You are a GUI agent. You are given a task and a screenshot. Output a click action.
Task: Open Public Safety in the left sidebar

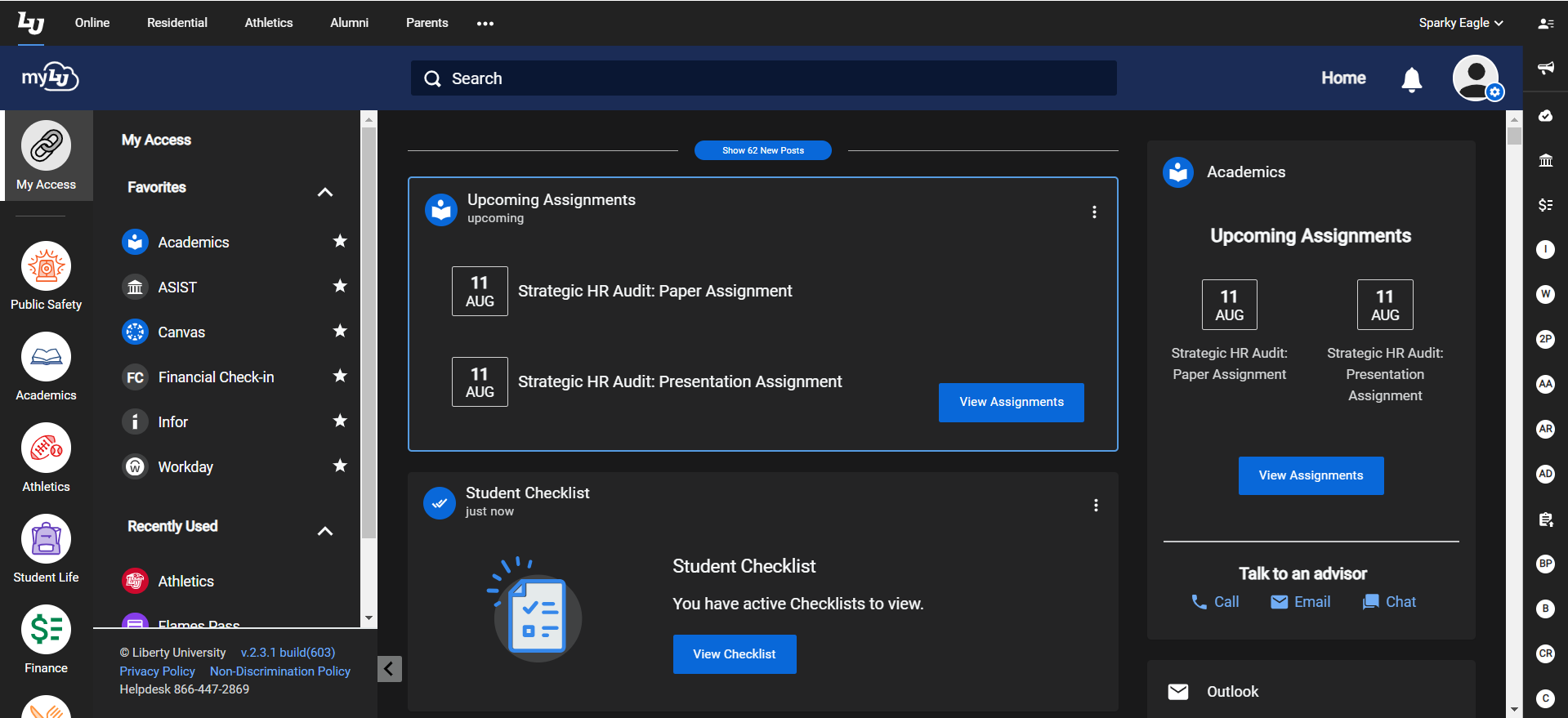click(46, 276)
